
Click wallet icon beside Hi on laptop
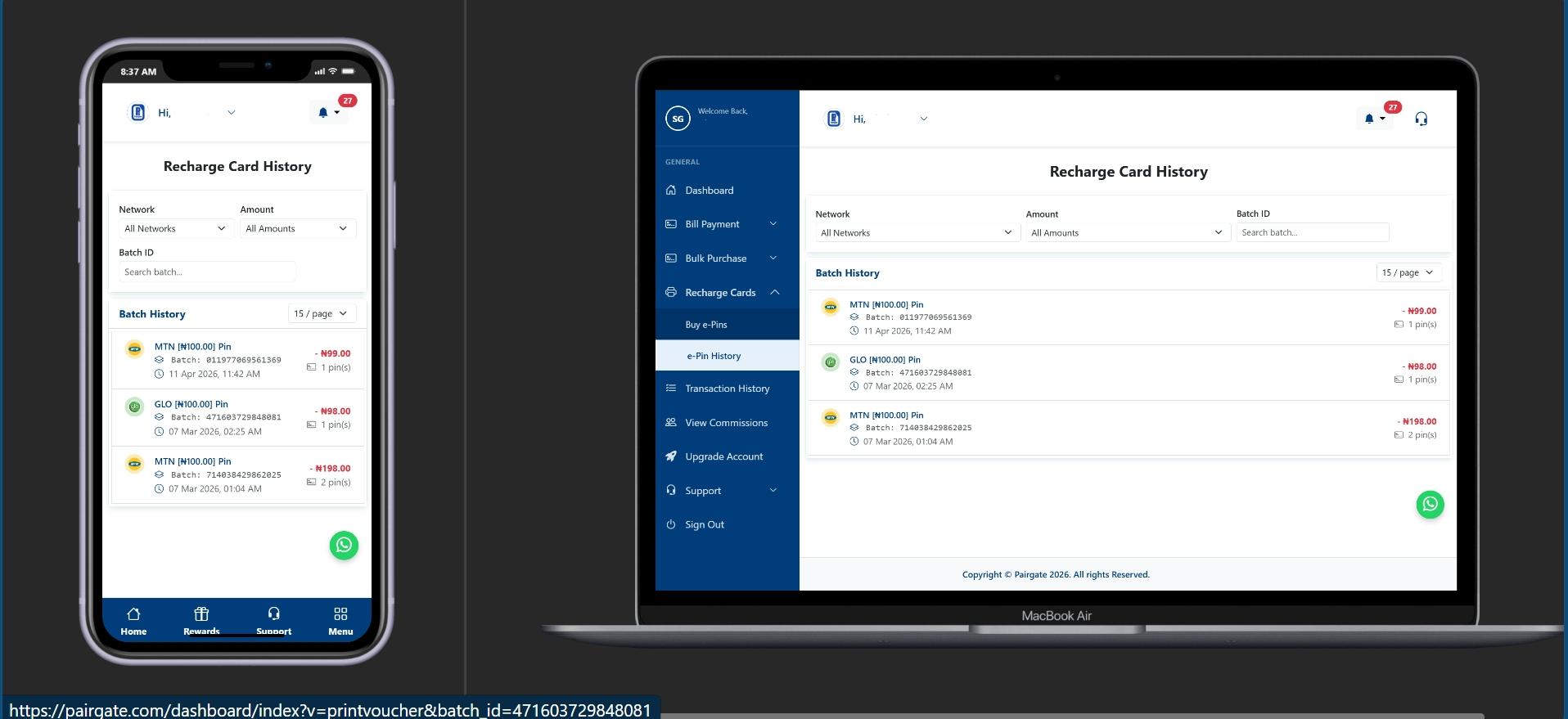click(833, 119)
